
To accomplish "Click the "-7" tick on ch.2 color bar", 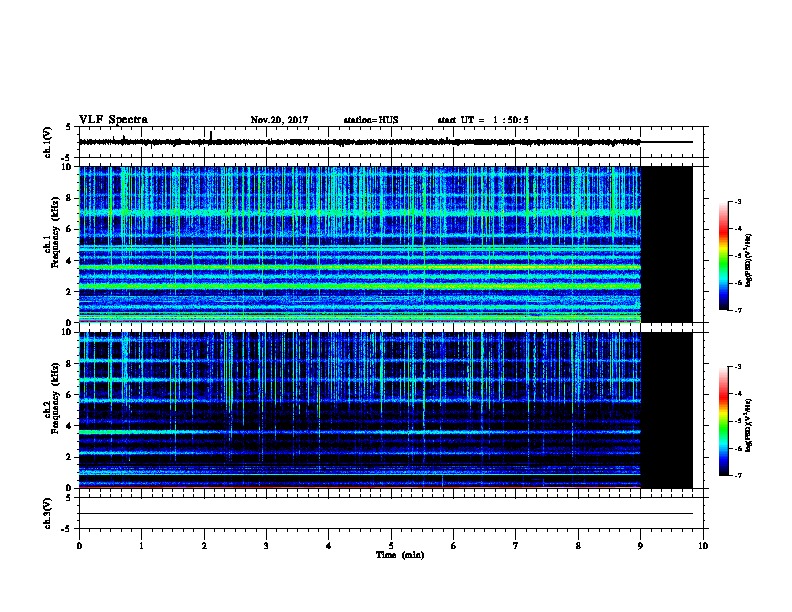I will coord(737,476).
